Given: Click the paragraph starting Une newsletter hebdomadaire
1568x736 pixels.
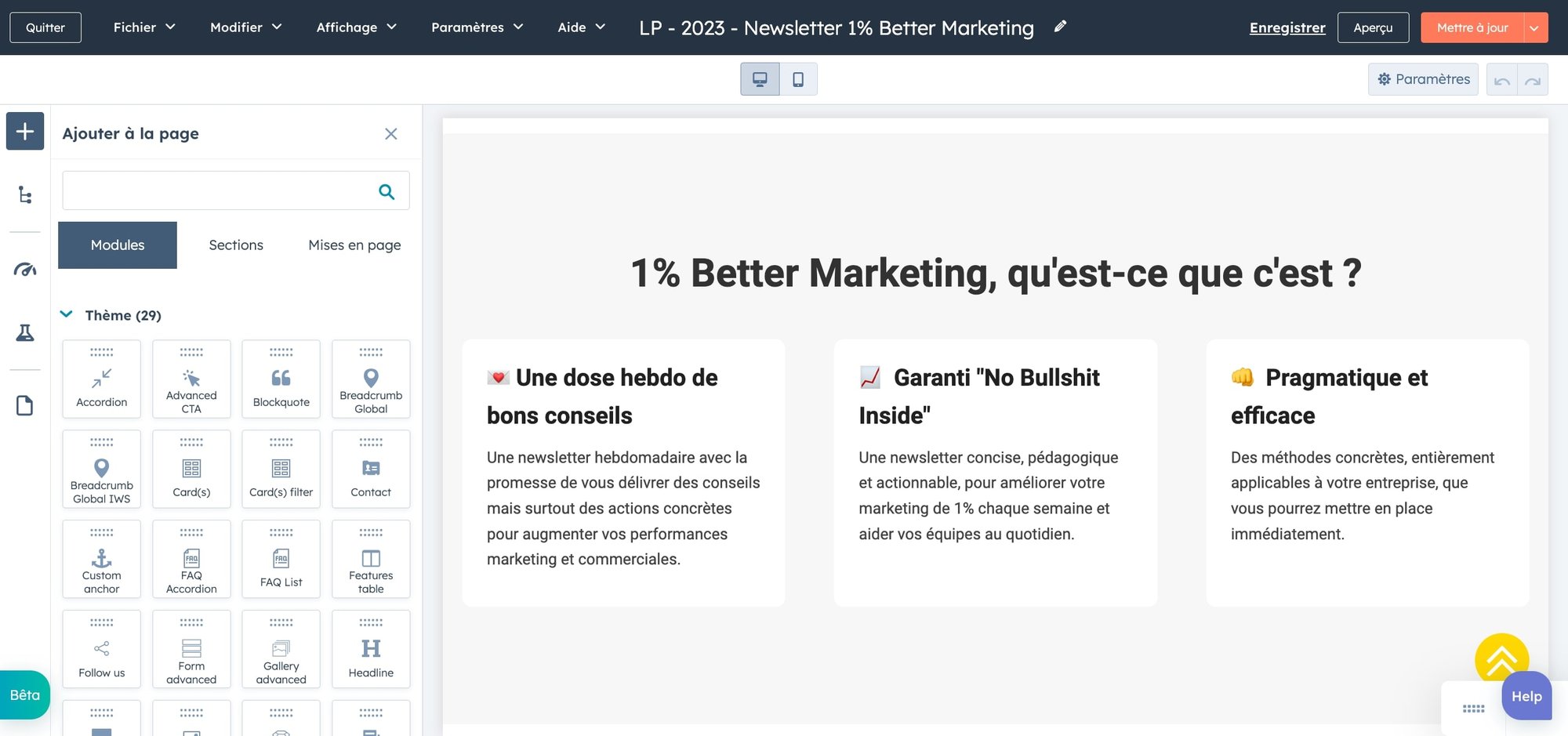Looking at the screenshot, I should click(623, 508).
